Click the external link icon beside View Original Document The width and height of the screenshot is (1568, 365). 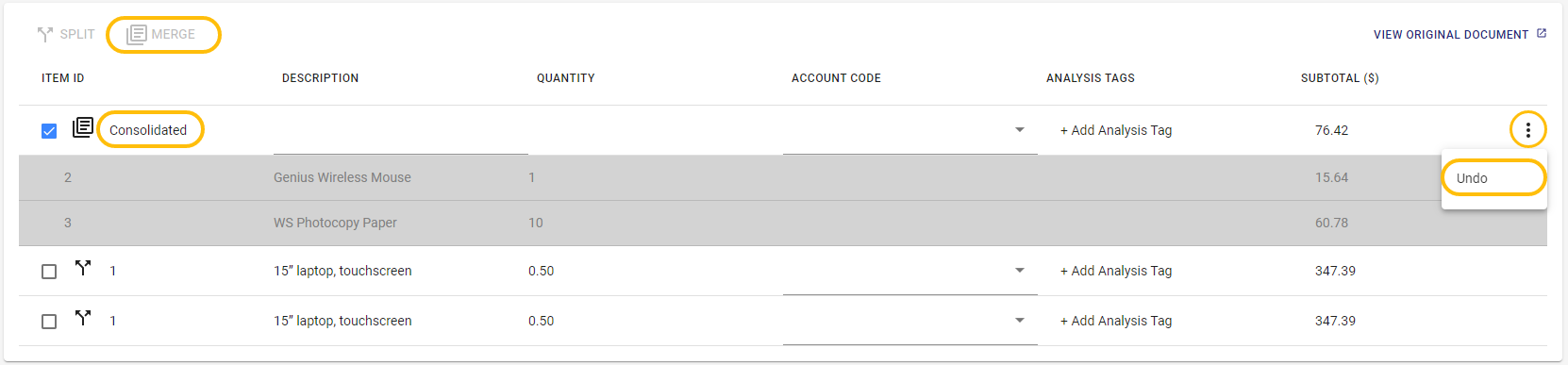tap(1542, 33)
